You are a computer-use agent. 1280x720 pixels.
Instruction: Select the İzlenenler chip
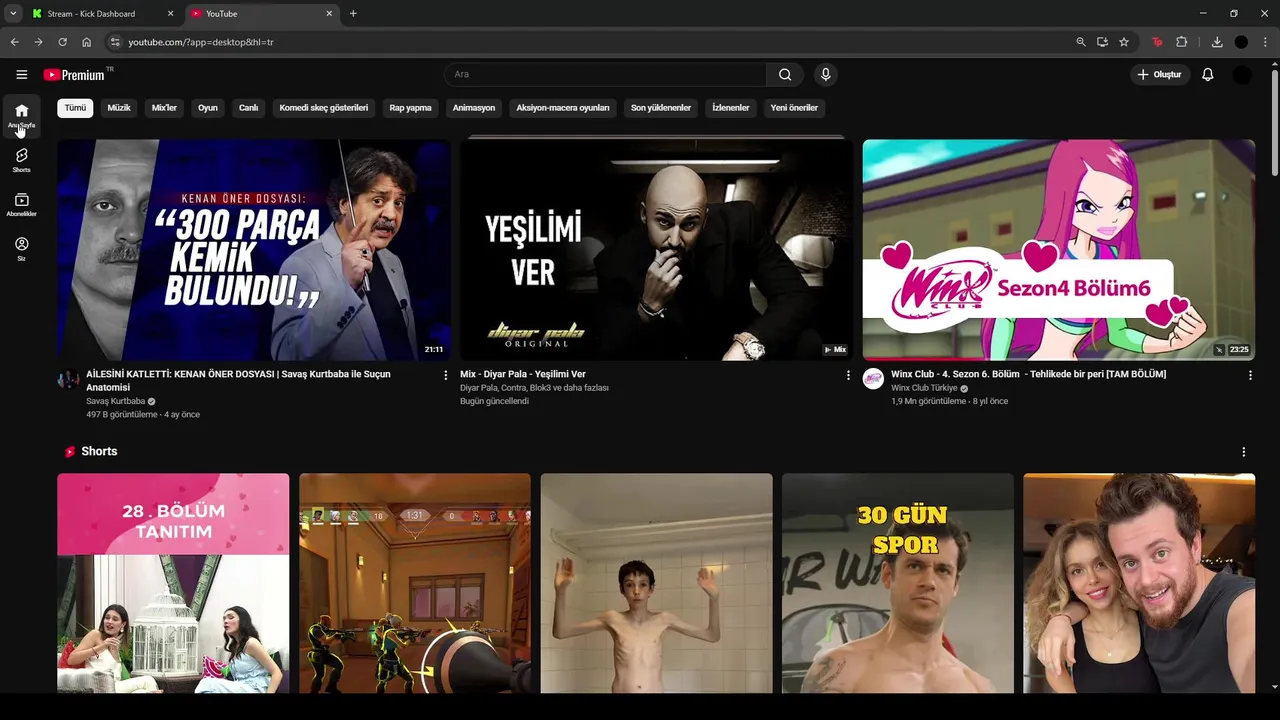pos(730,108)
